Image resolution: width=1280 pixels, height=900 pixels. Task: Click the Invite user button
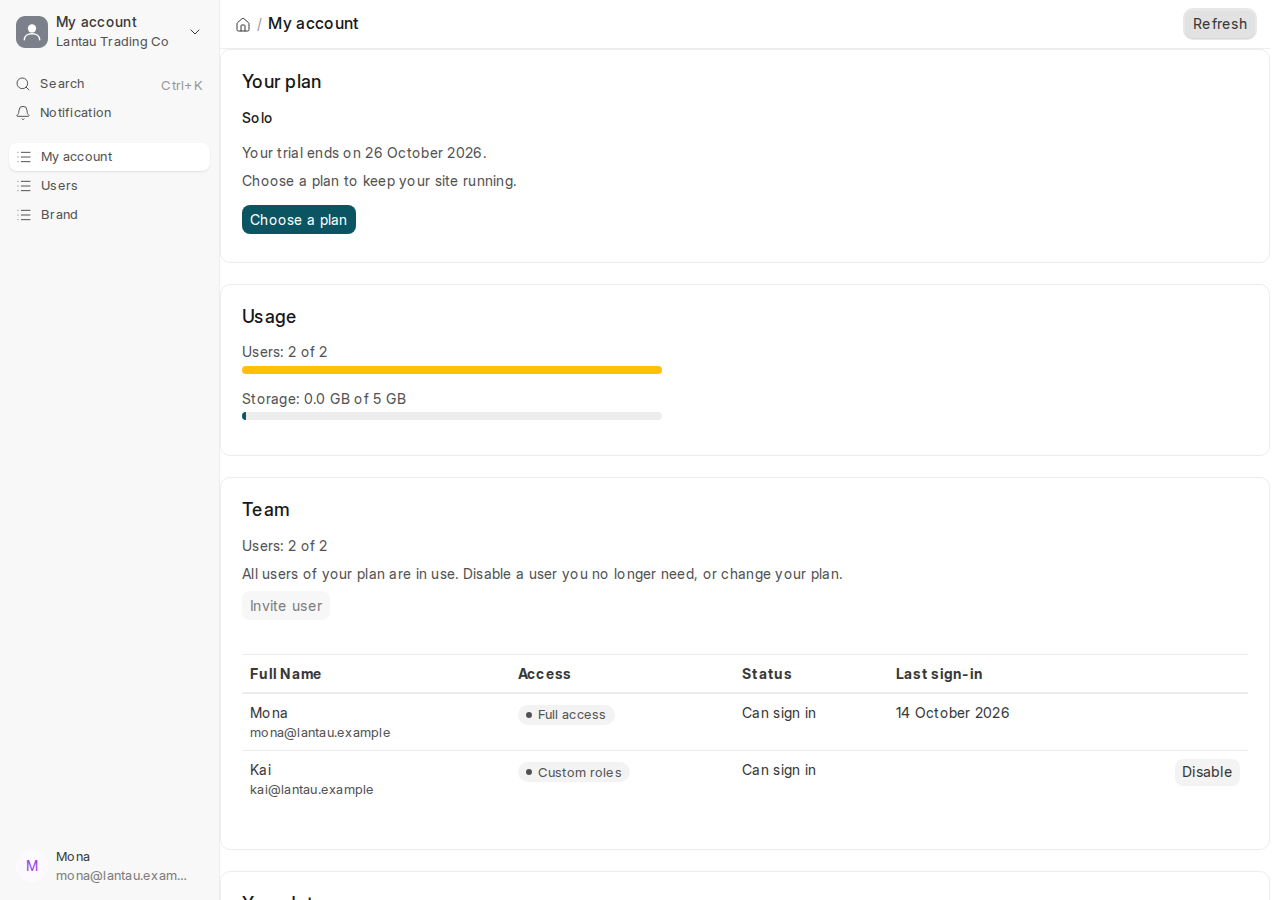286,606
